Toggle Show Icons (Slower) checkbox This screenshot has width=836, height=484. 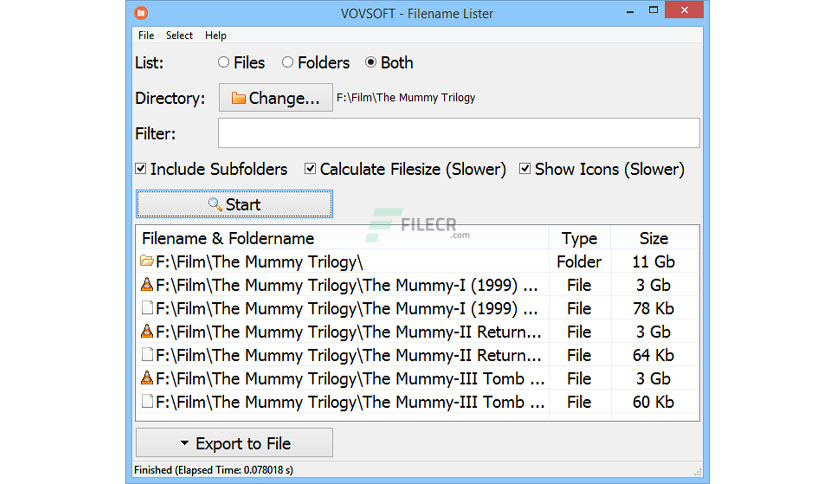click(x=525, y=169)
